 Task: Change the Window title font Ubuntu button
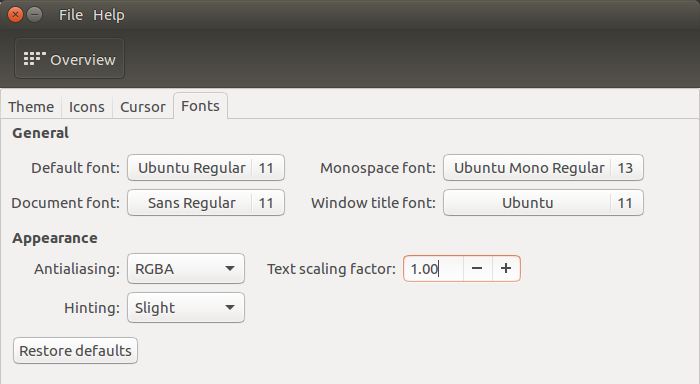click(x=543, y=203)
